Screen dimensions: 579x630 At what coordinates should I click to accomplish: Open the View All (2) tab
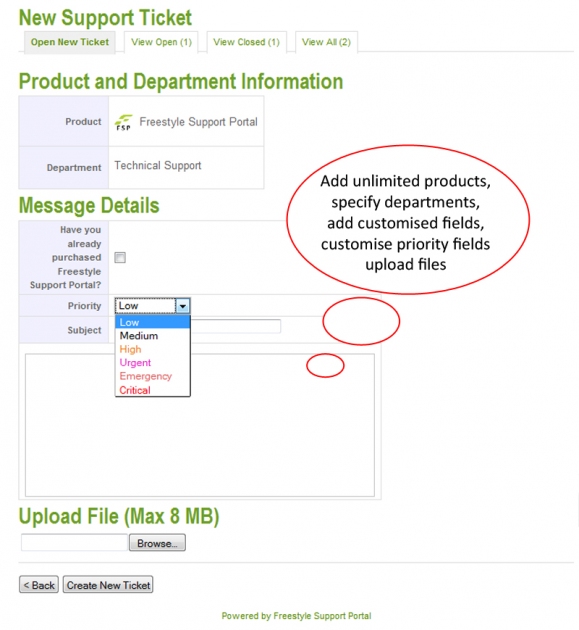tap(326, 42)
